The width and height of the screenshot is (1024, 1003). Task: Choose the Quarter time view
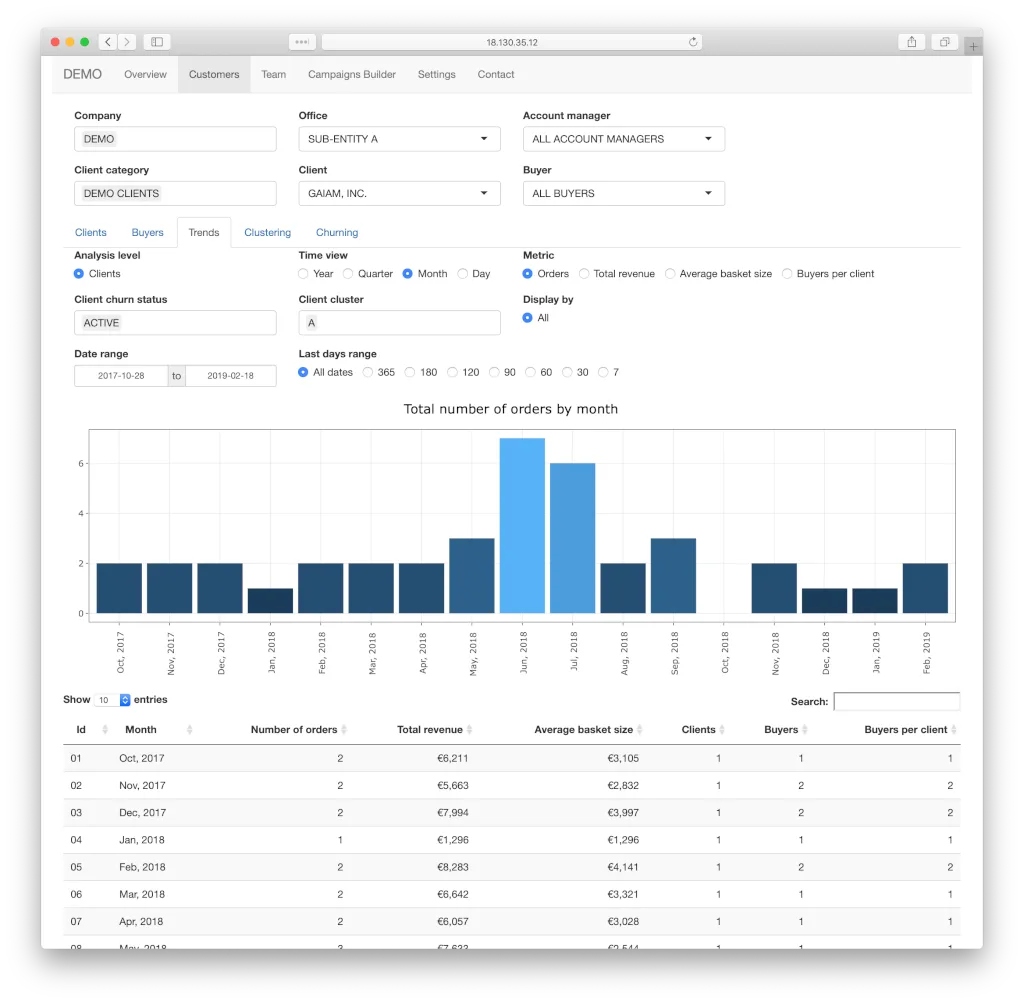pyautogui.click(x=348, y=274)
